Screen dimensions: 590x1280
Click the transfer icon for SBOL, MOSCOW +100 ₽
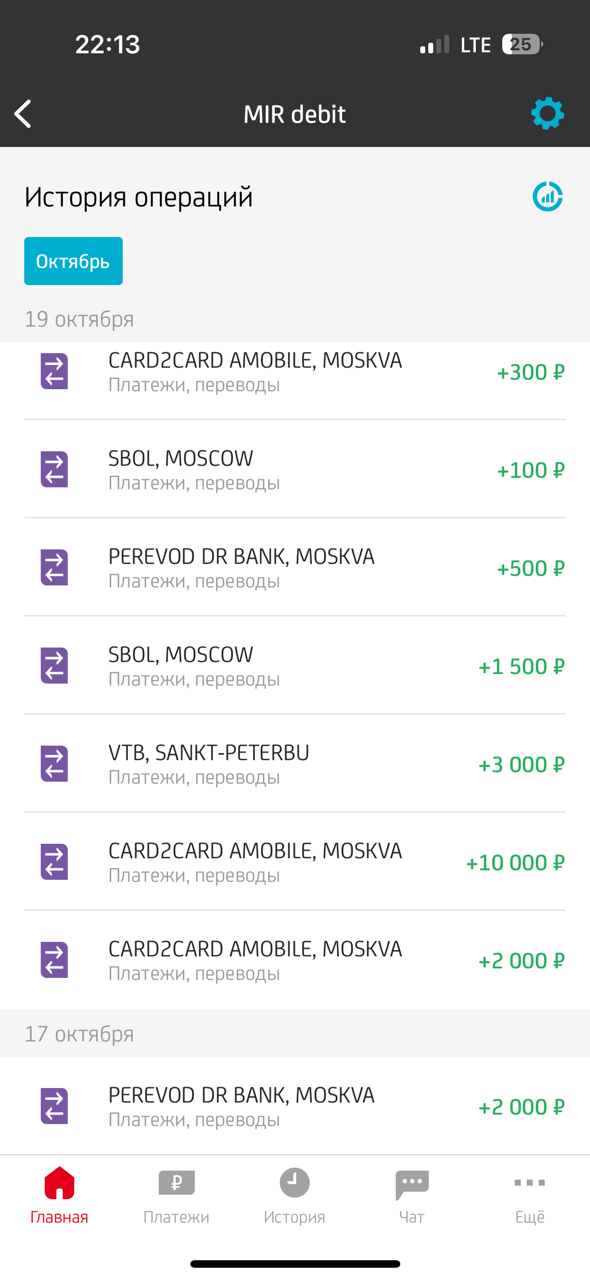coord(54,468)
